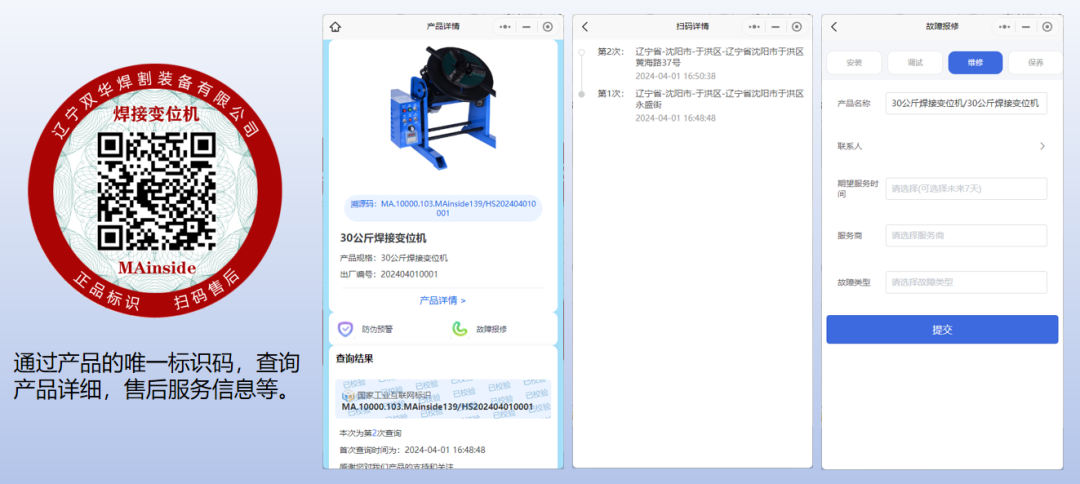Click the 产品规格 specification line
This screenshot has height=484, width=1080.
[x=394, y=258]
